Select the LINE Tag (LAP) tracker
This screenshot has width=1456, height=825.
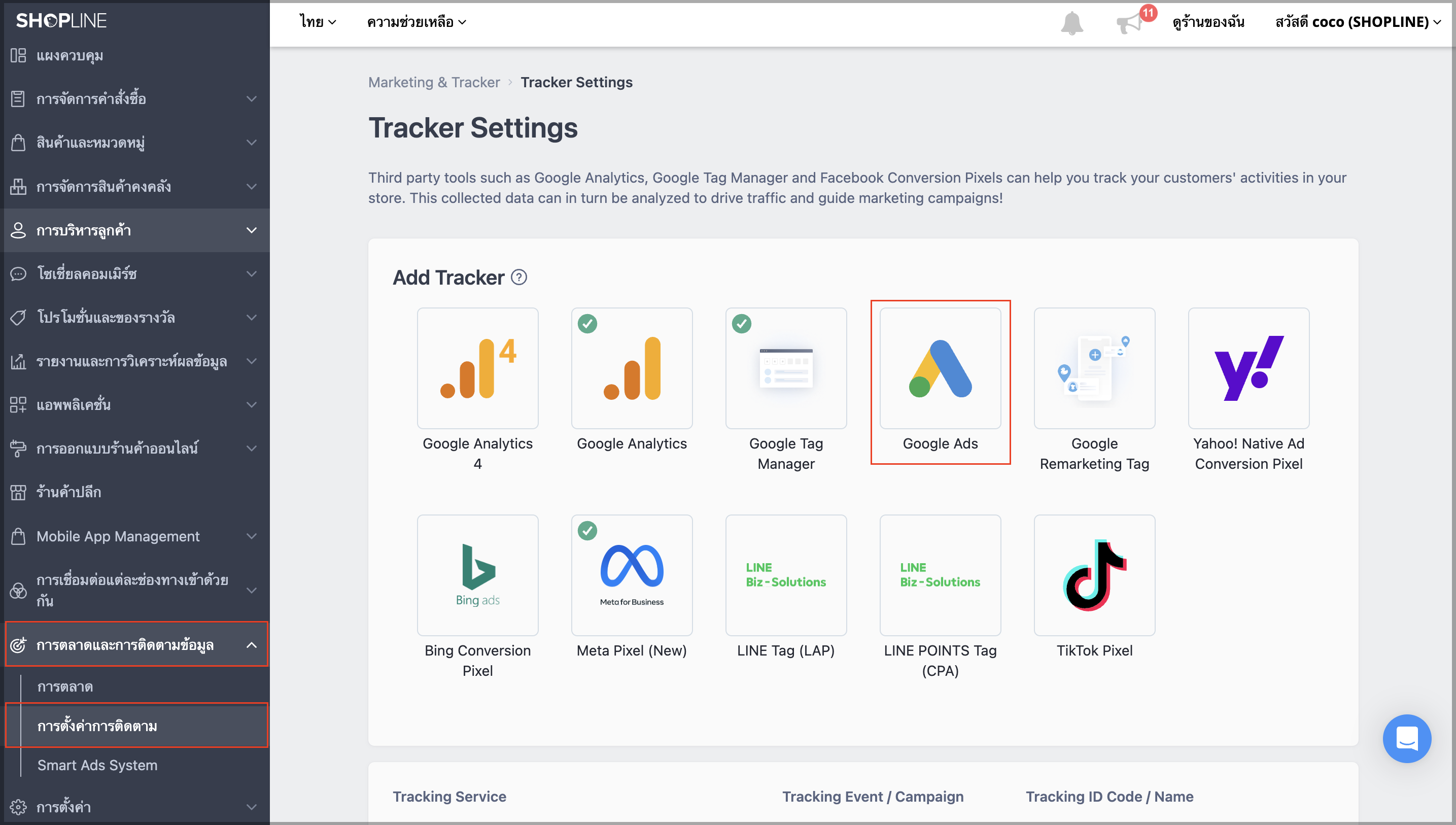pyautogui.click(x=786, y=575)
